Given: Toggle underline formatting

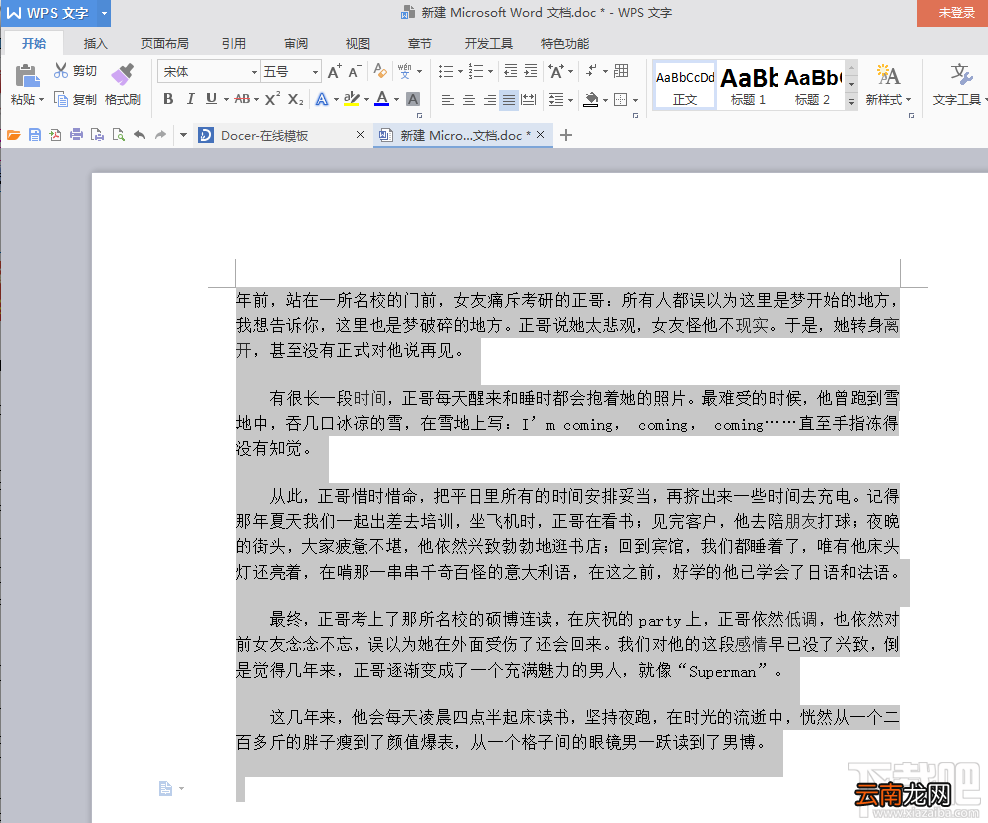Looking at the screenshot, I should (211, 99).
